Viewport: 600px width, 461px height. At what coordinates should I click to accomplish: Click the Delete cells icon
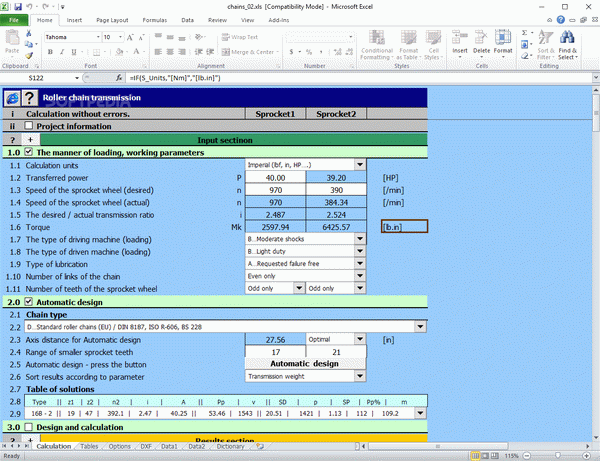point(481,38)
